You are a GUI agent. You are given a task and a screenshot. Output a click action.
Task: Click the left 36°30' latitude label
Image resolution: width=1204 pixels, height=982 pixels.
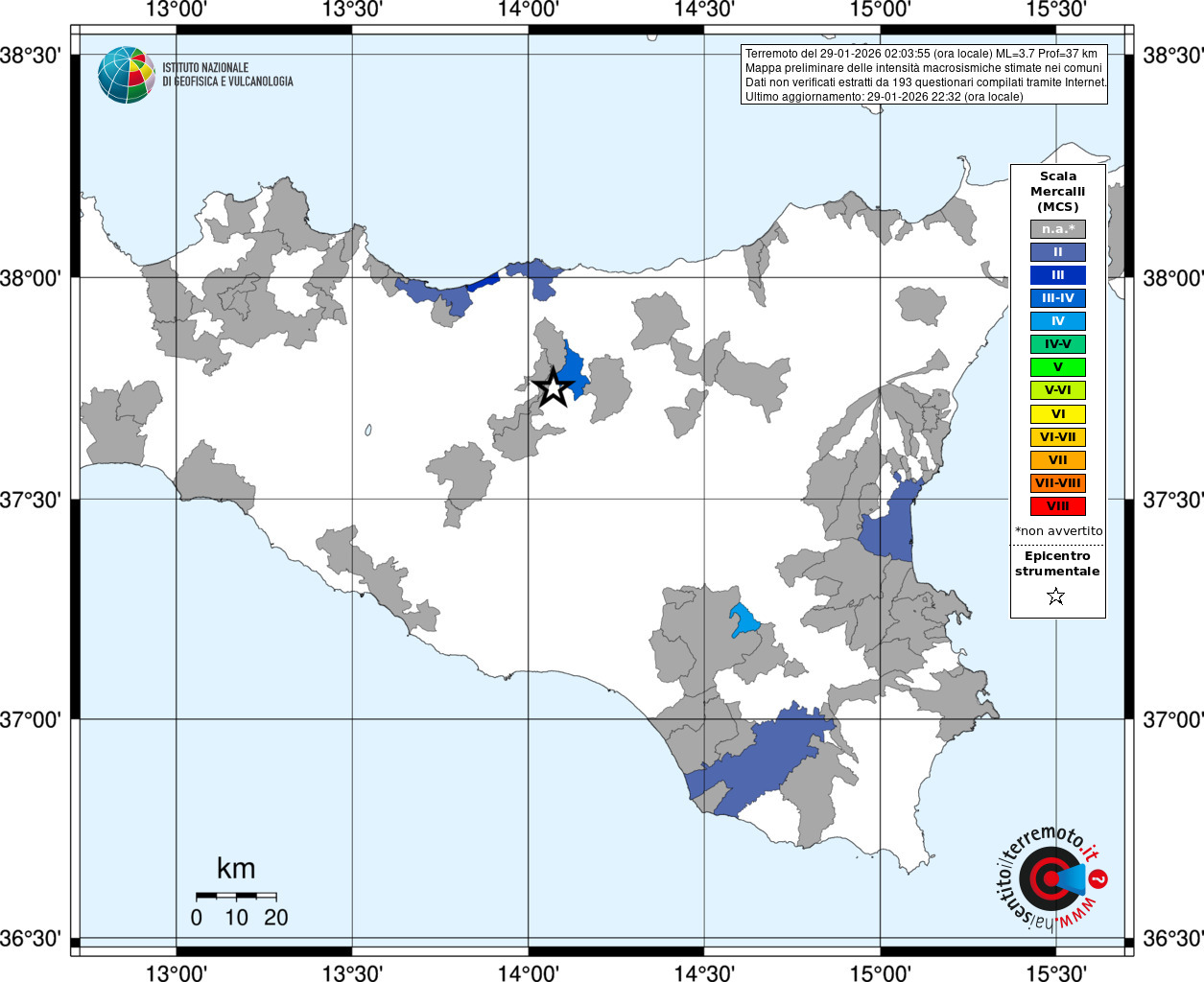(x=31, y=938)
